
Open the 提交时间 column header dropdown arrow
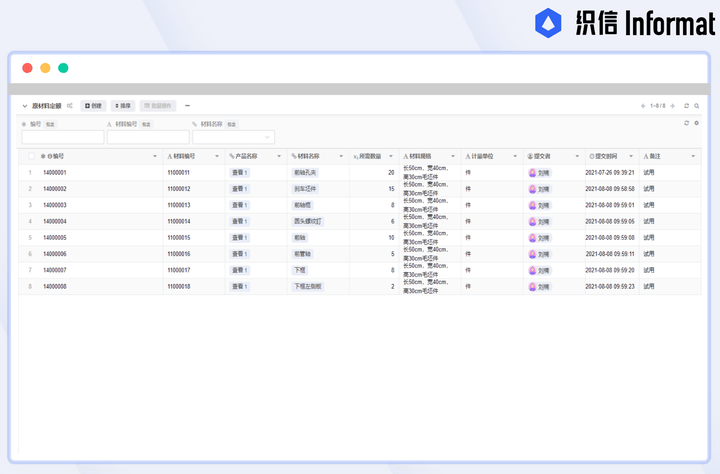click(631, 157)
